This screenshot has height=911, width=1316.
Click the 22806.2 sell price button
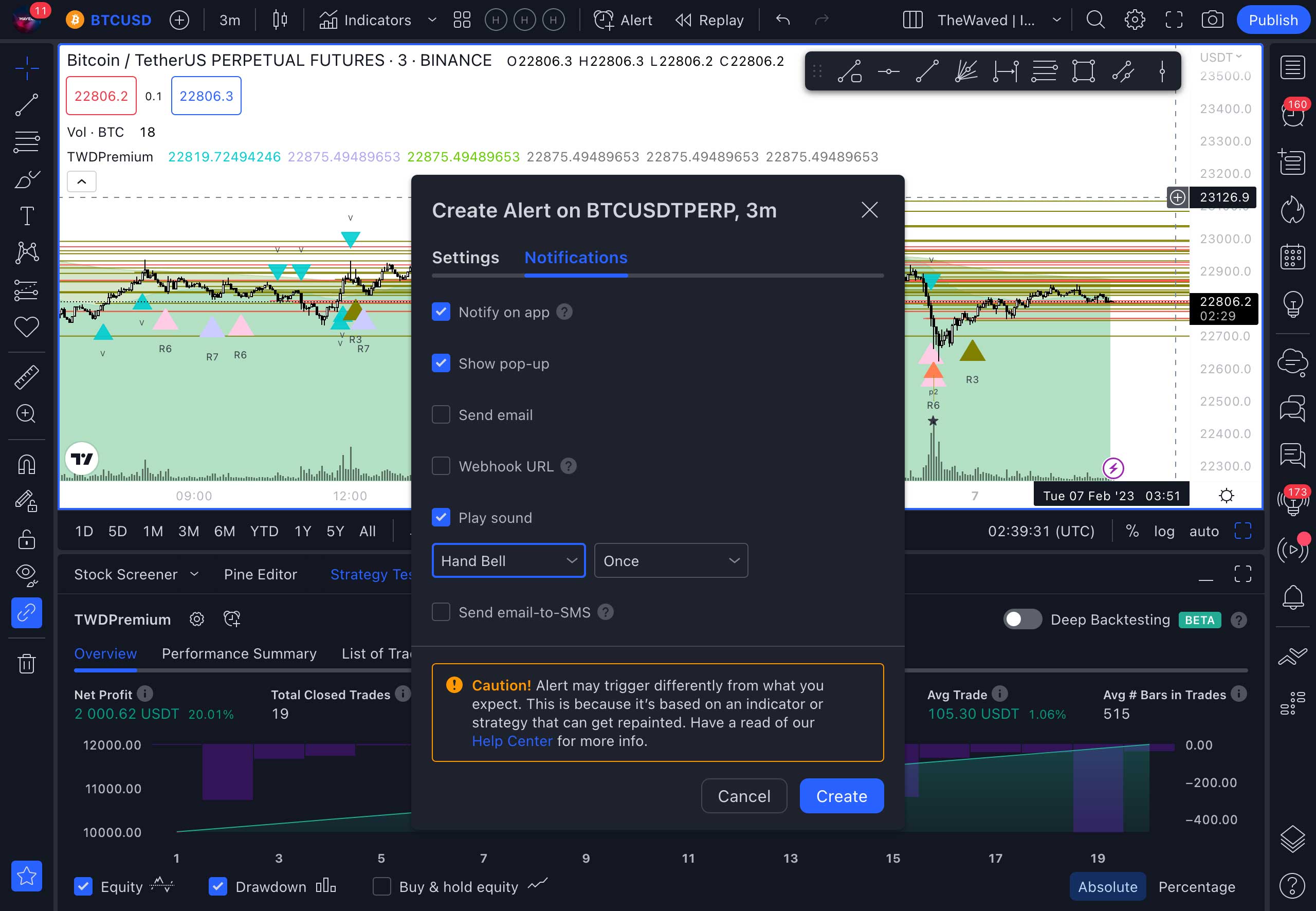point(101,96)
